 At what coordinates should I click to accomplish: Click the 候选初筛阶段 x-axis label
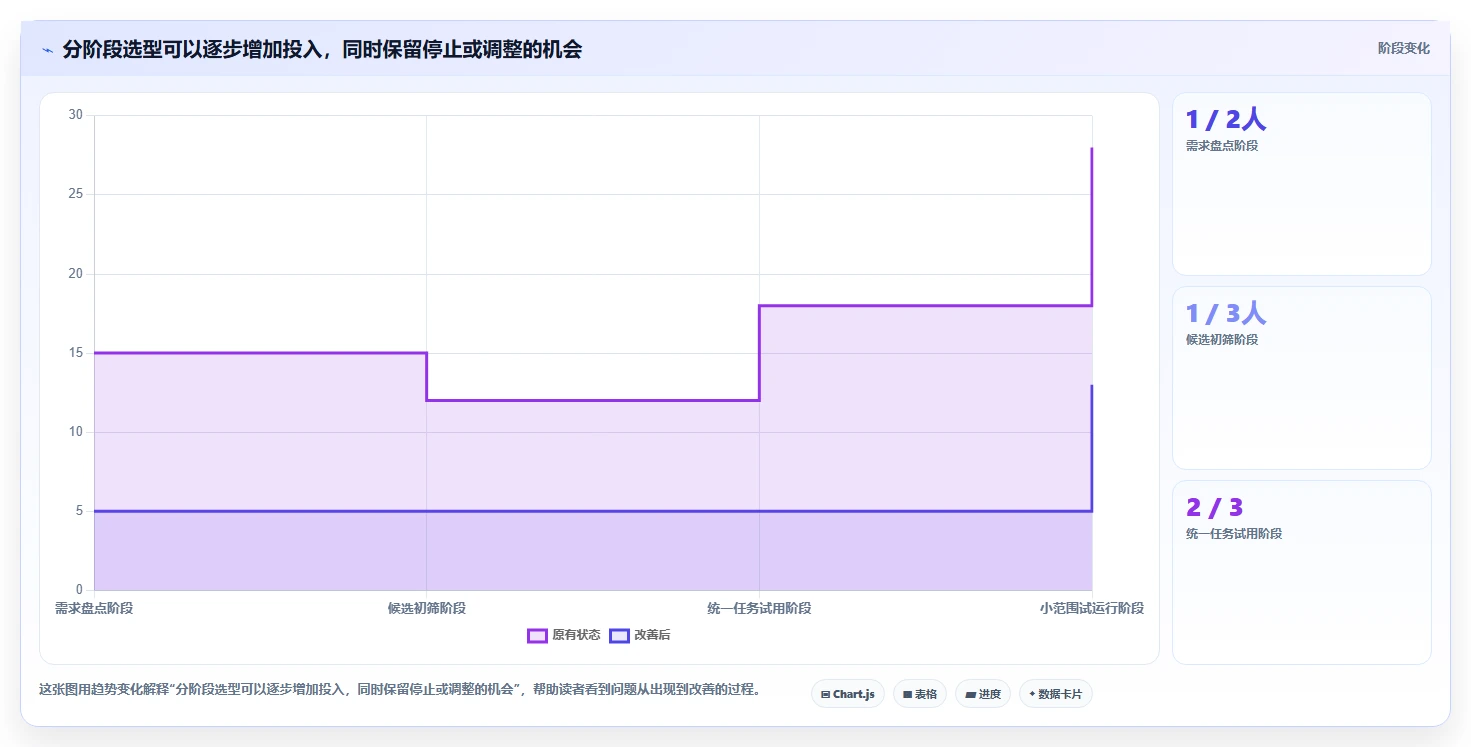tap(427, 608)
